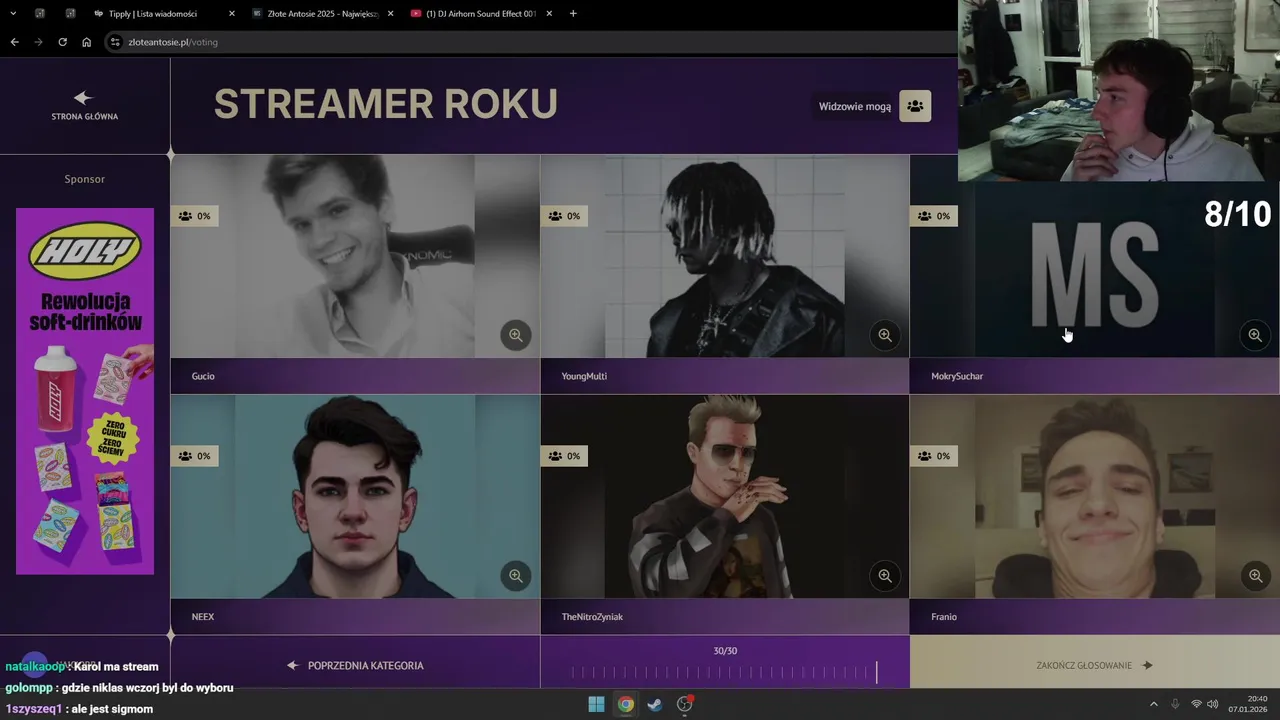Screen dimensions: 1280x720
Task: Magnify Franio's photo with the zoom icon
Action: (1255, 575)
